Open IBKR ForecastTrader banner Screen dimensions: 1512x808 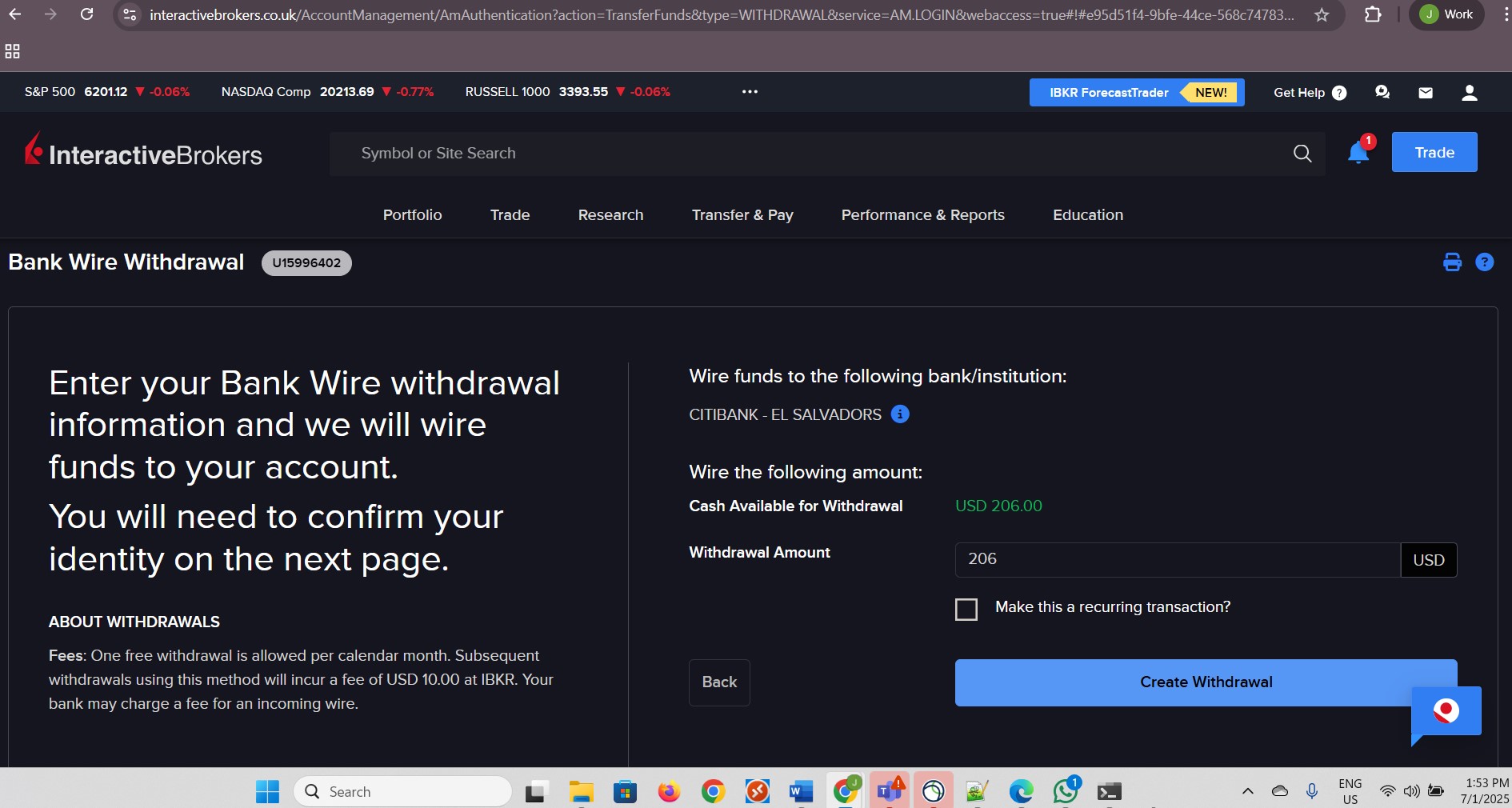(x=1137, y=93)
